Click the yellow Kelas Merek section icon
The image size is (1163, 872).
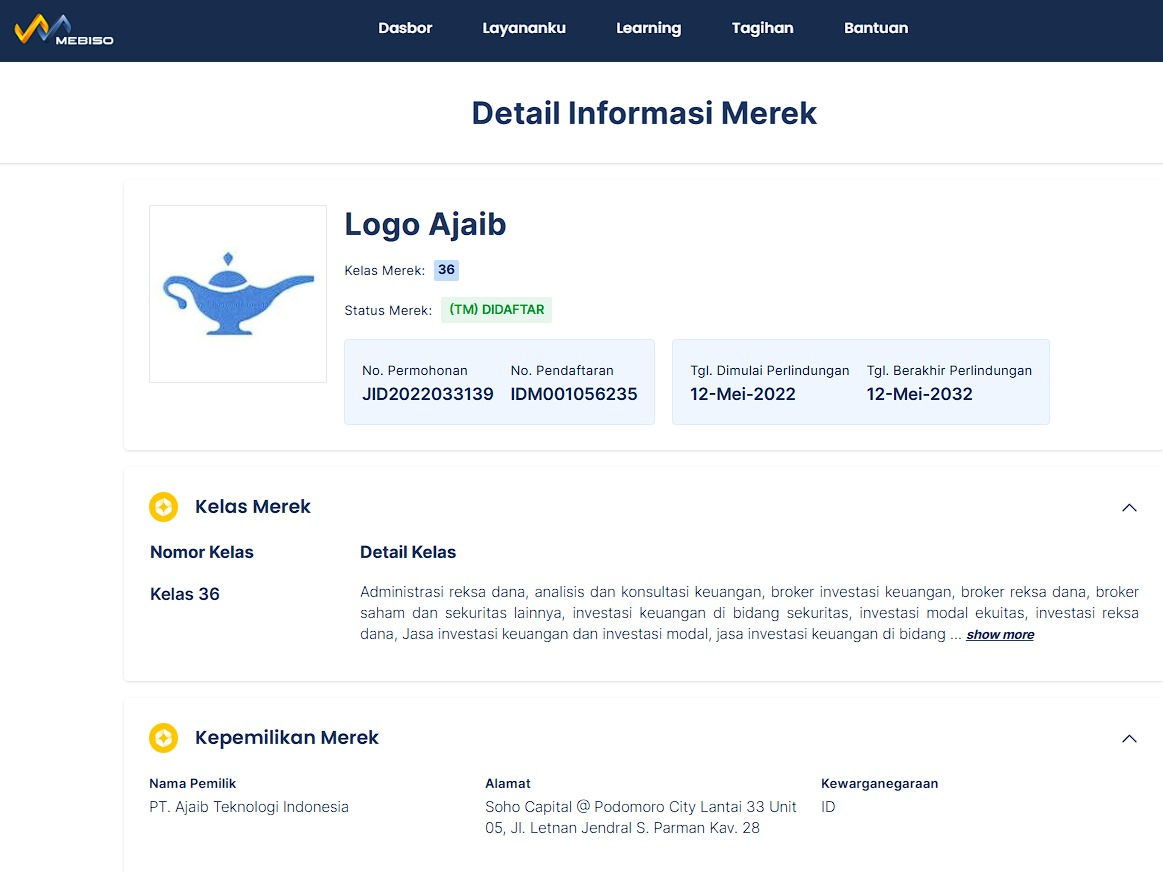(163, 507)
